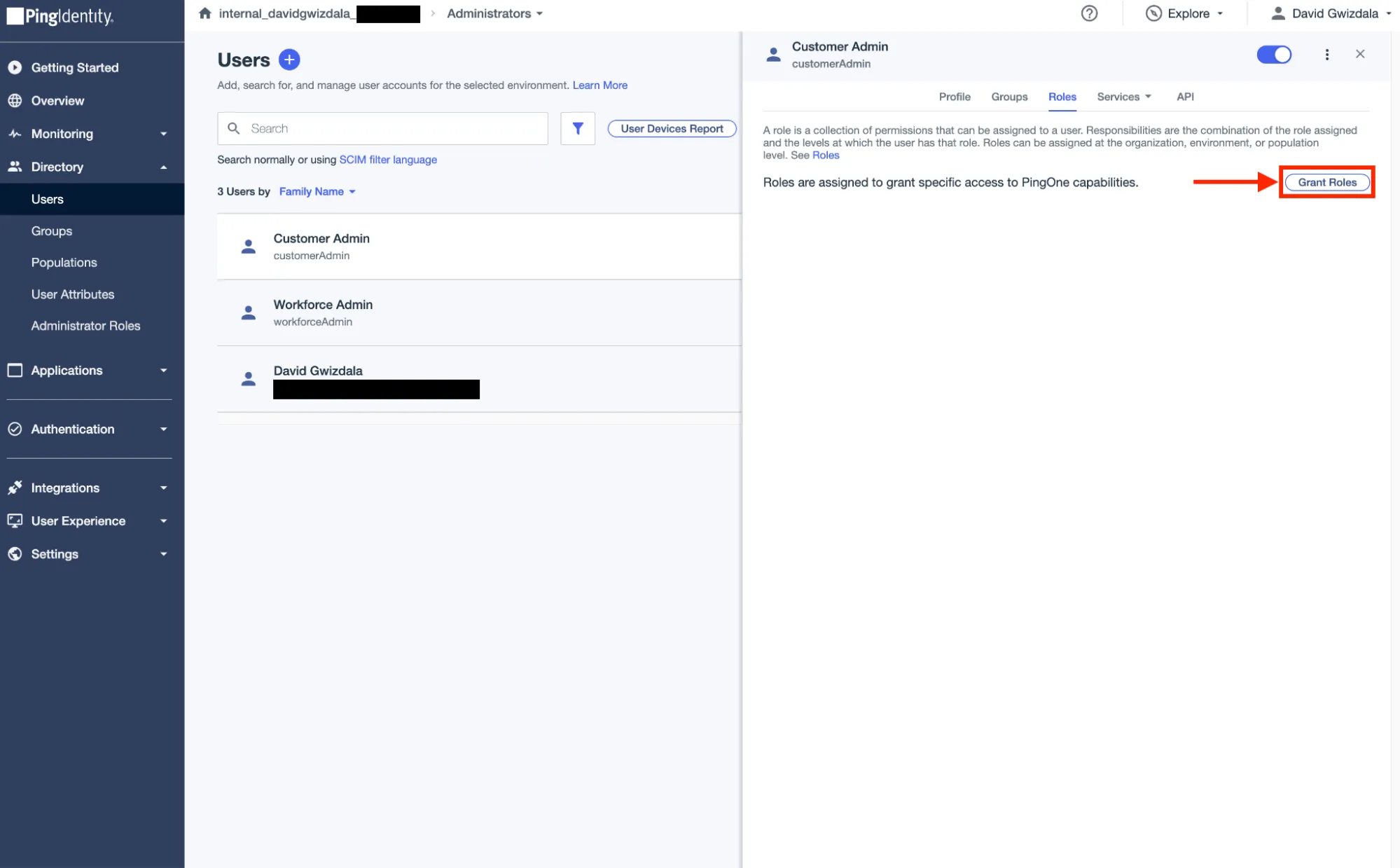Click the Monitoring pulse icon

pos(15,133)
